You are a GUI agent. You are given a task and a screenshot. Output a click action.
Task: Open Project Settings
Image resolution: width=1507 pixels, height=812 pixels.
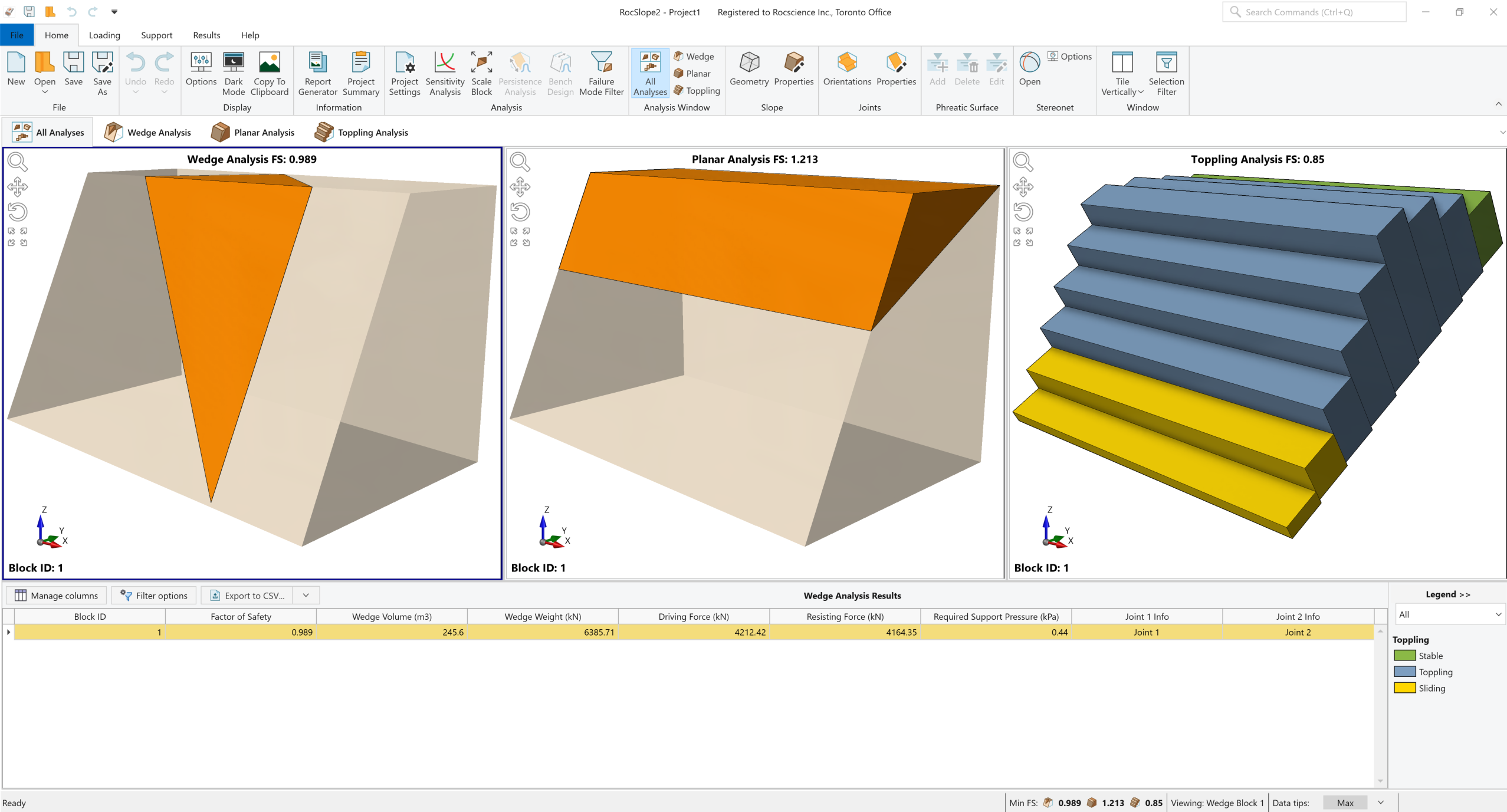405,73
